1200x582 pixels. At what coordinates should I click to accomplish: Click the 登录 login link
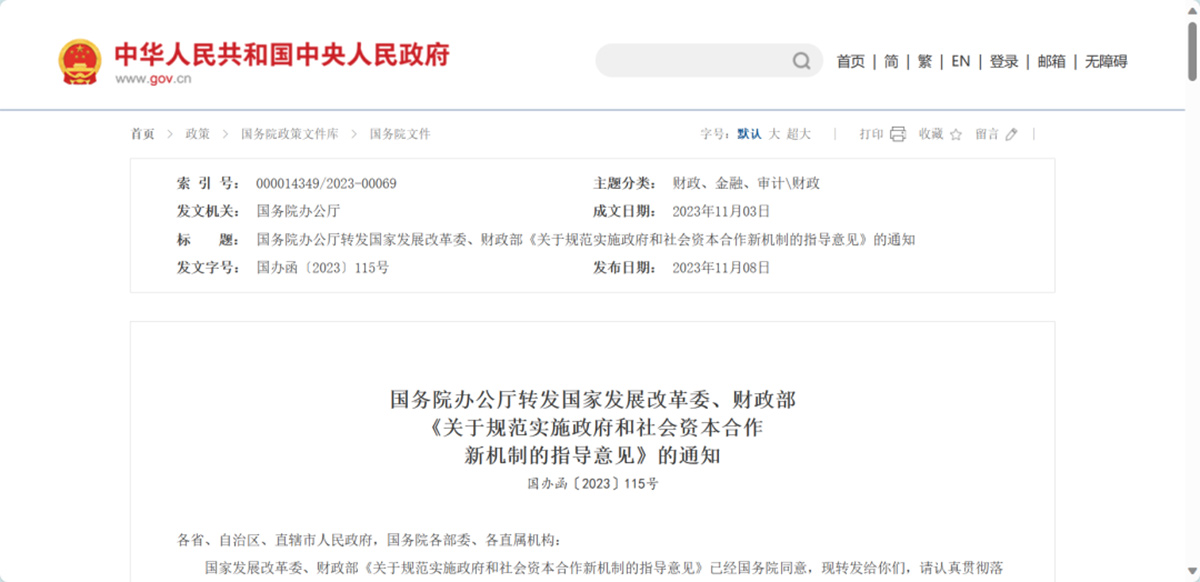[x=1002, y=61]
